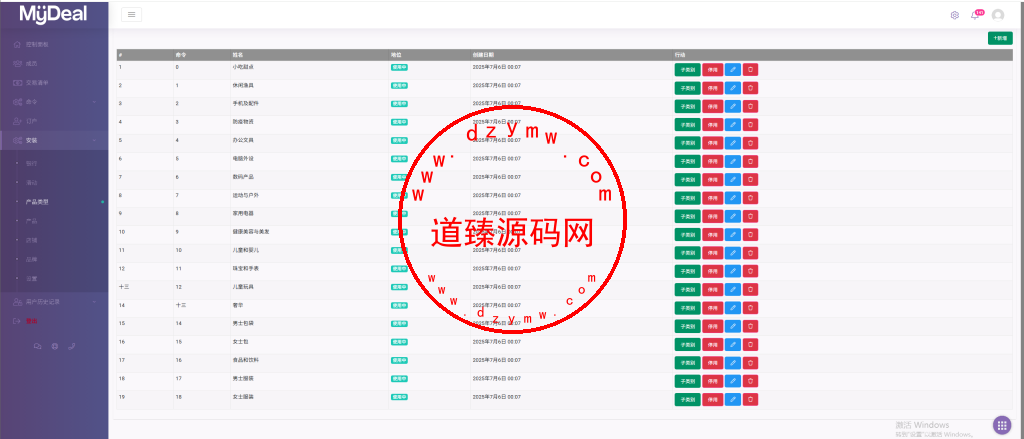
Task: Click support globe icon at sidebar bottom
Action: click(x=55, y=346)
